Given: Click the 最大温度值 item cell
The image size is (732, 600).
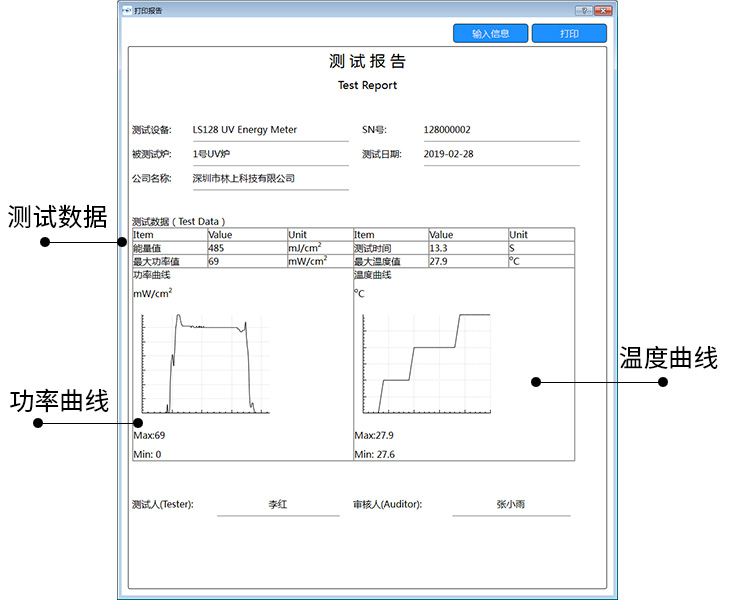Looking at the screenshot, I should [391, 261].
